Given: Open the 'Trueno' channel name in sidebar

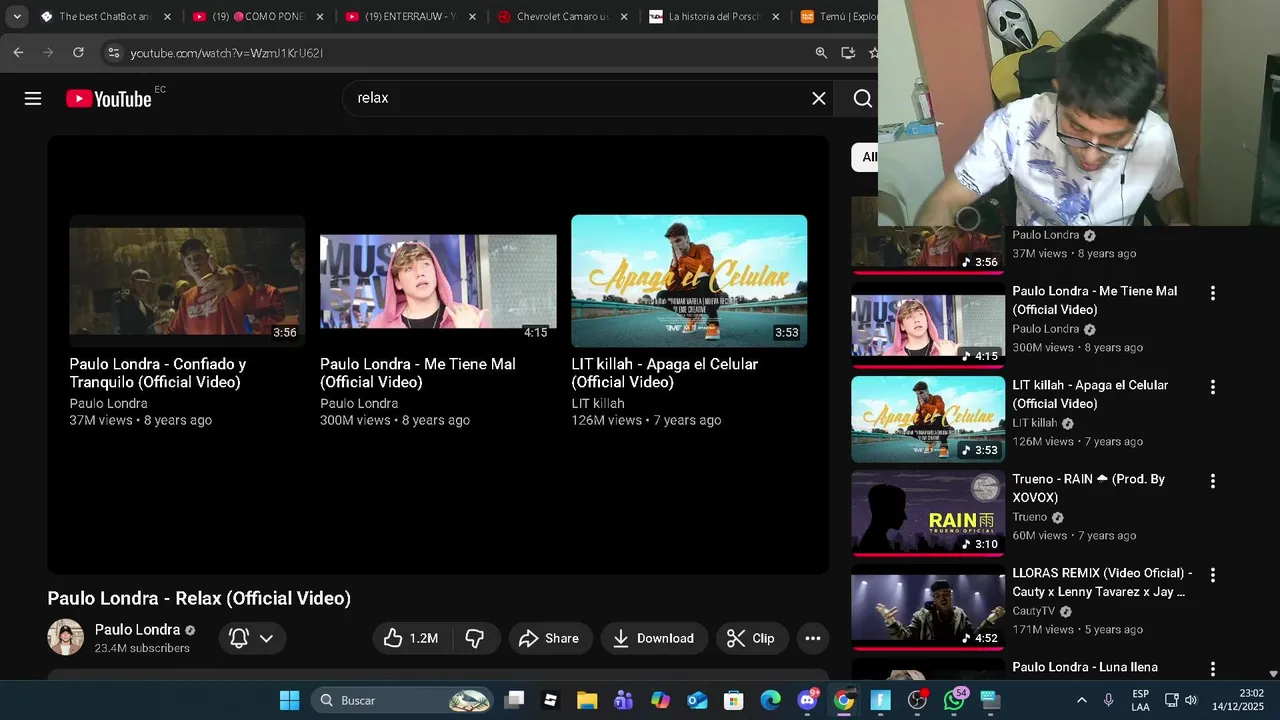Looking at the screenshot, I should (x=1029, y=517).
